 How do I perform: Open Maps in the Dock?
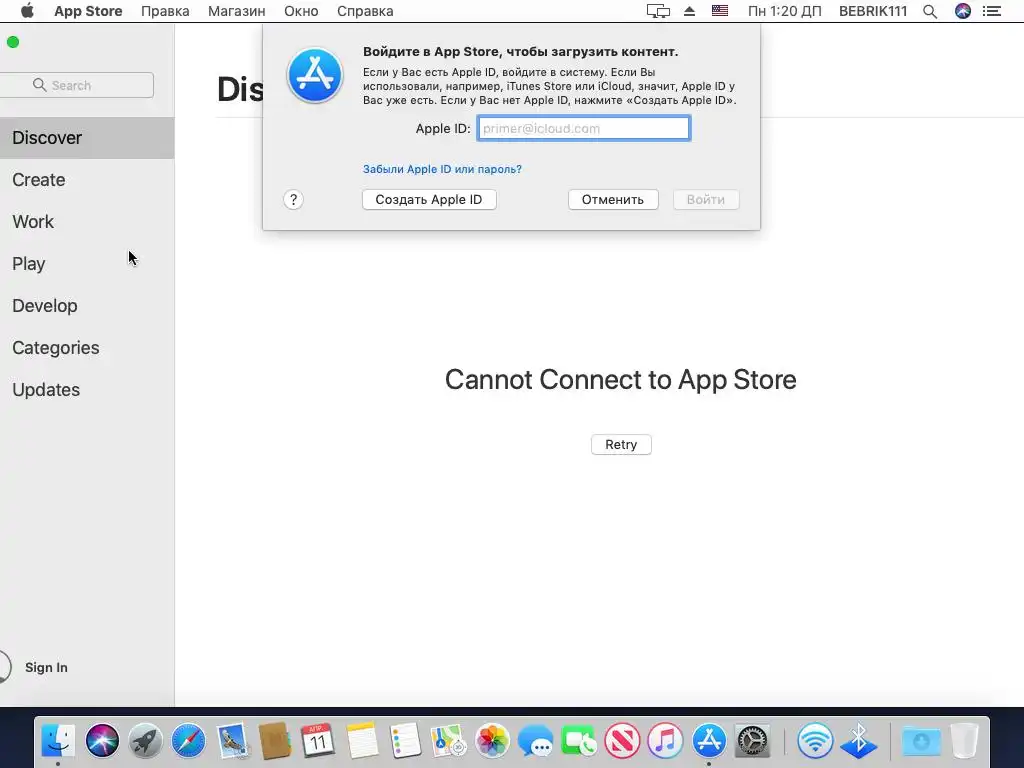[448, 741]
